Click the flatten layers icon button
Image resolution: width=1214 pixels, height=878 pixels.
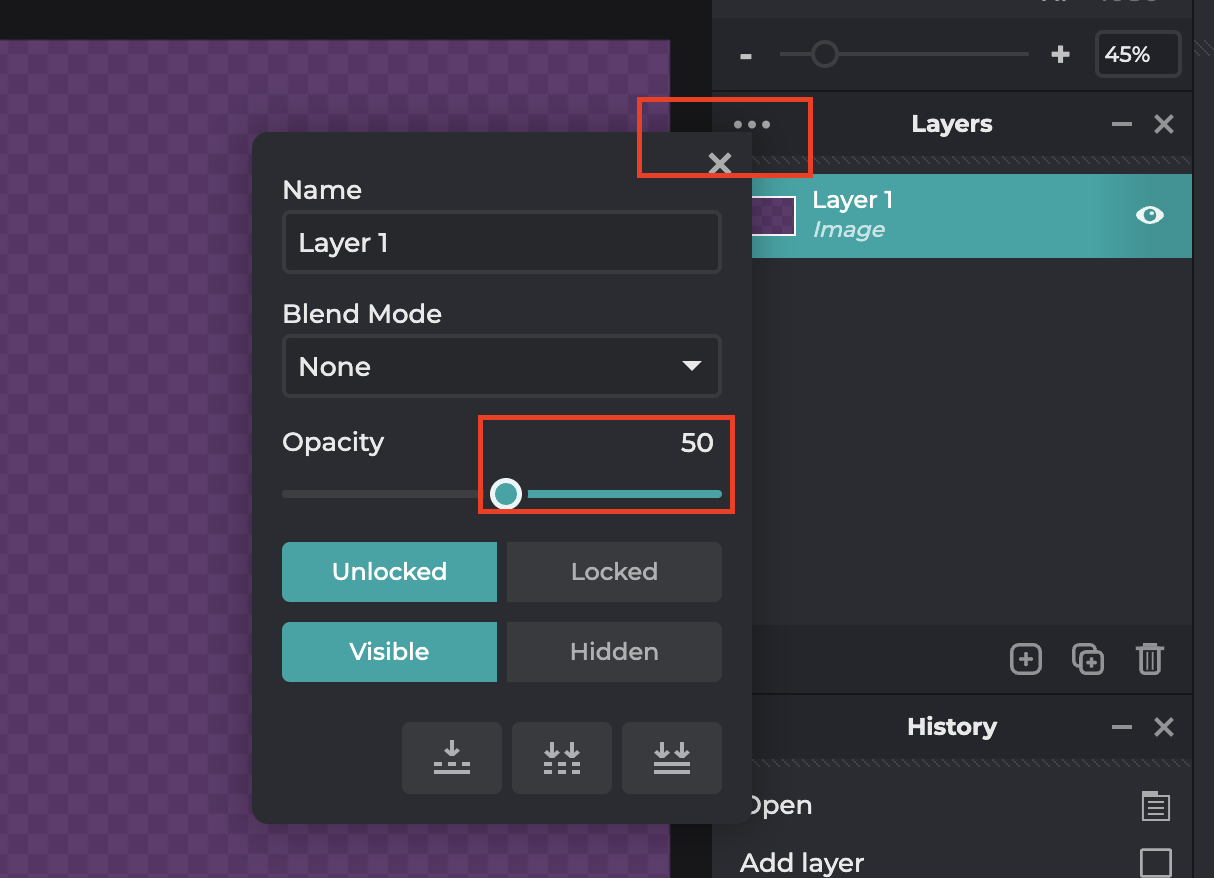672,758
